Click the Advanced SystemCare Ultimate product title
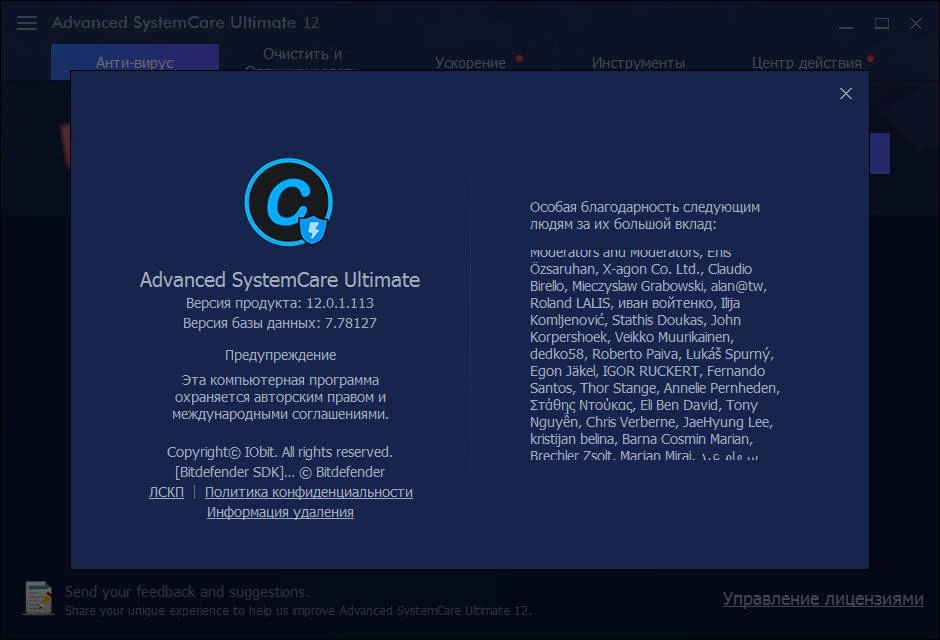Image resolution: width=940 pixels, height=640 pixels. pos(280,280)
